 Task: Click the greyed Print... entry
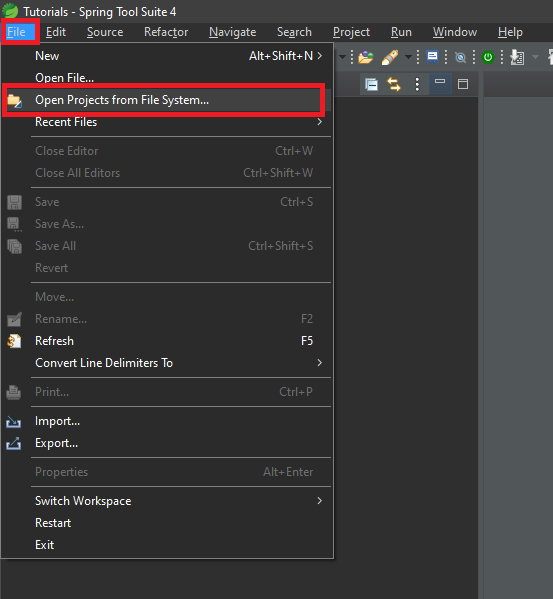[x=167, y=392]
